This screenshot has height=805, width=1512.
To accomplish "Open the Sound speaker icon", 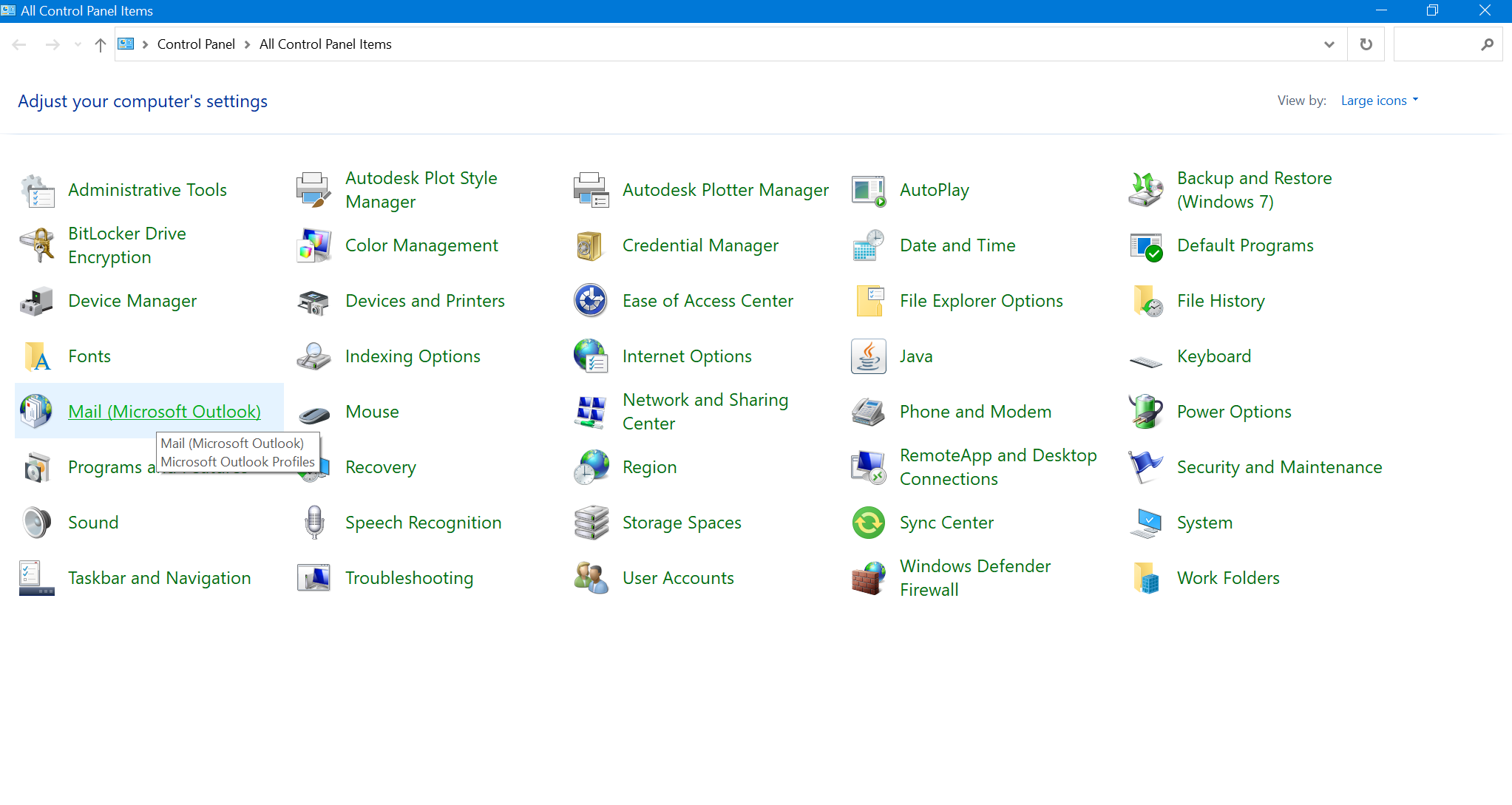I will coord(37,523).
